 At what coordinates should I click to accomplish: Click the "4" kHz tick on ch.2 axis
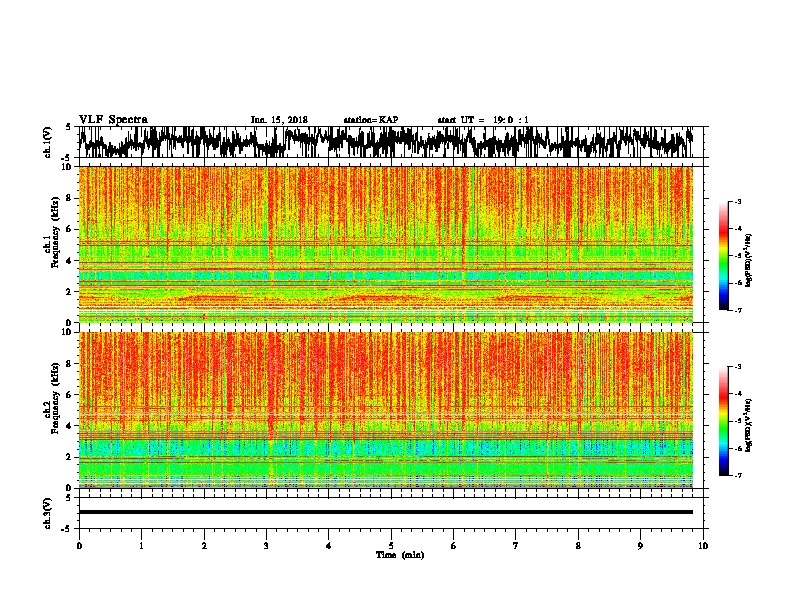70,426
